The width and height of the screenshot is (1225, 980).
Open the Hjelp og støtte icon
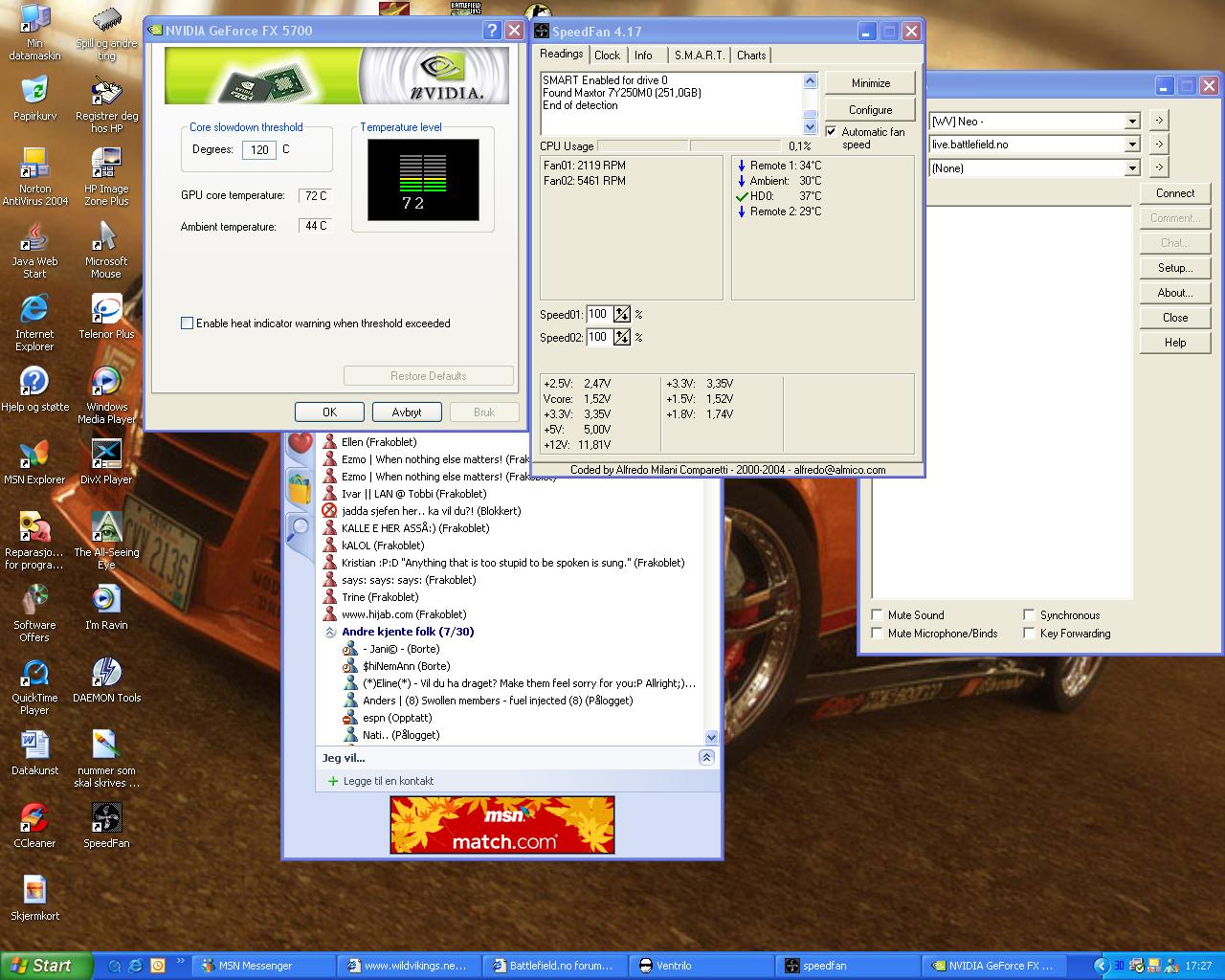34,390
